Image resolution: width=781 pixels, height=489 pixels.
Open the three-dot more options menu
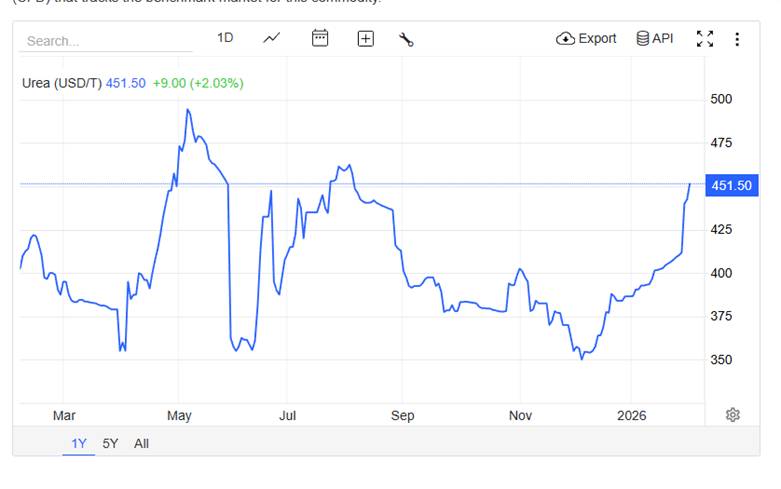pos(737,39)
